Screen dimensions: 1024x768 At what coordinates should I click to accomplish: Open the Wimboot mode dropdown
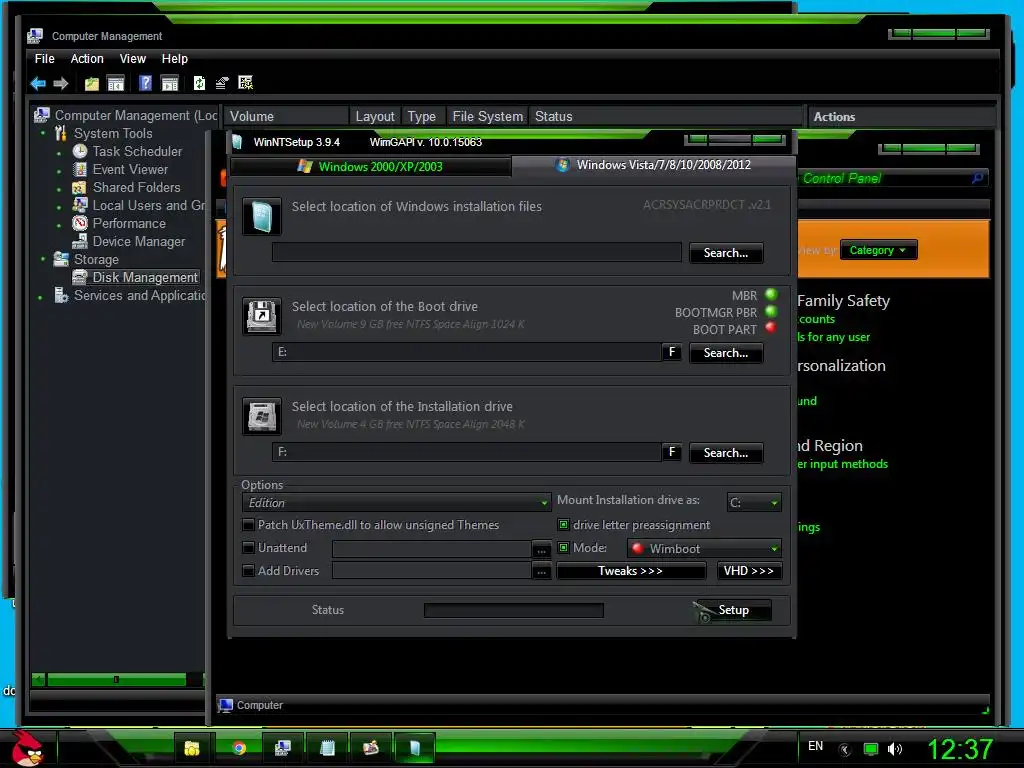coord(704,549)
